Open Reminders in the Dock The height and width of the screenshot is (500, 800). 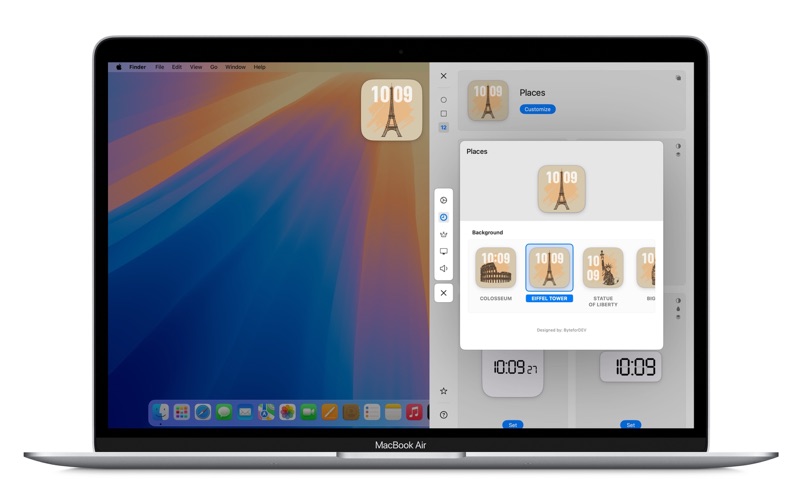click(x=372, y=412)
